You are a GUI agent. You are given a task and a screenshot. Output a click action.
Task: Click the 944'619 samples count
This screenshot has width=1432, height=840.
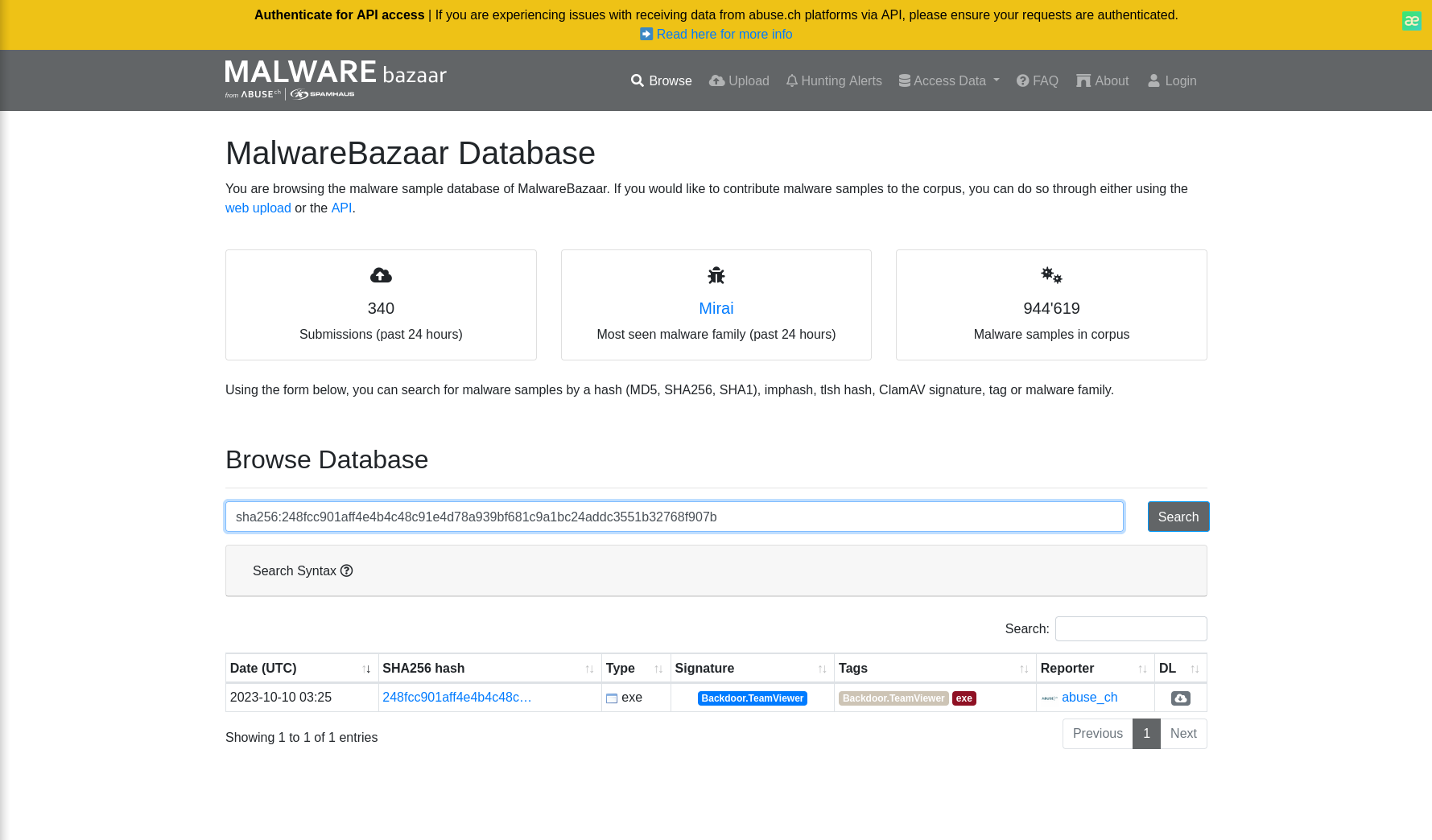pyautogui.click(x=1051, y=308)
